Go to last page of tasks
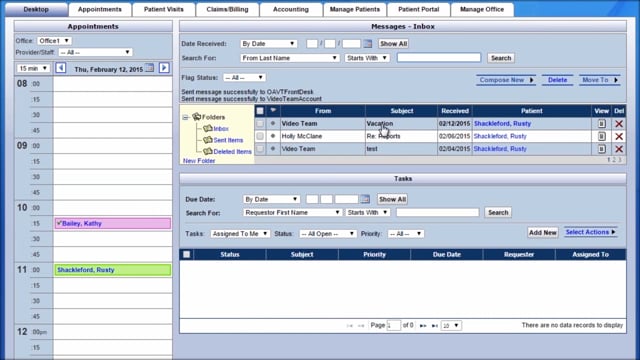 tap(435, 326)
